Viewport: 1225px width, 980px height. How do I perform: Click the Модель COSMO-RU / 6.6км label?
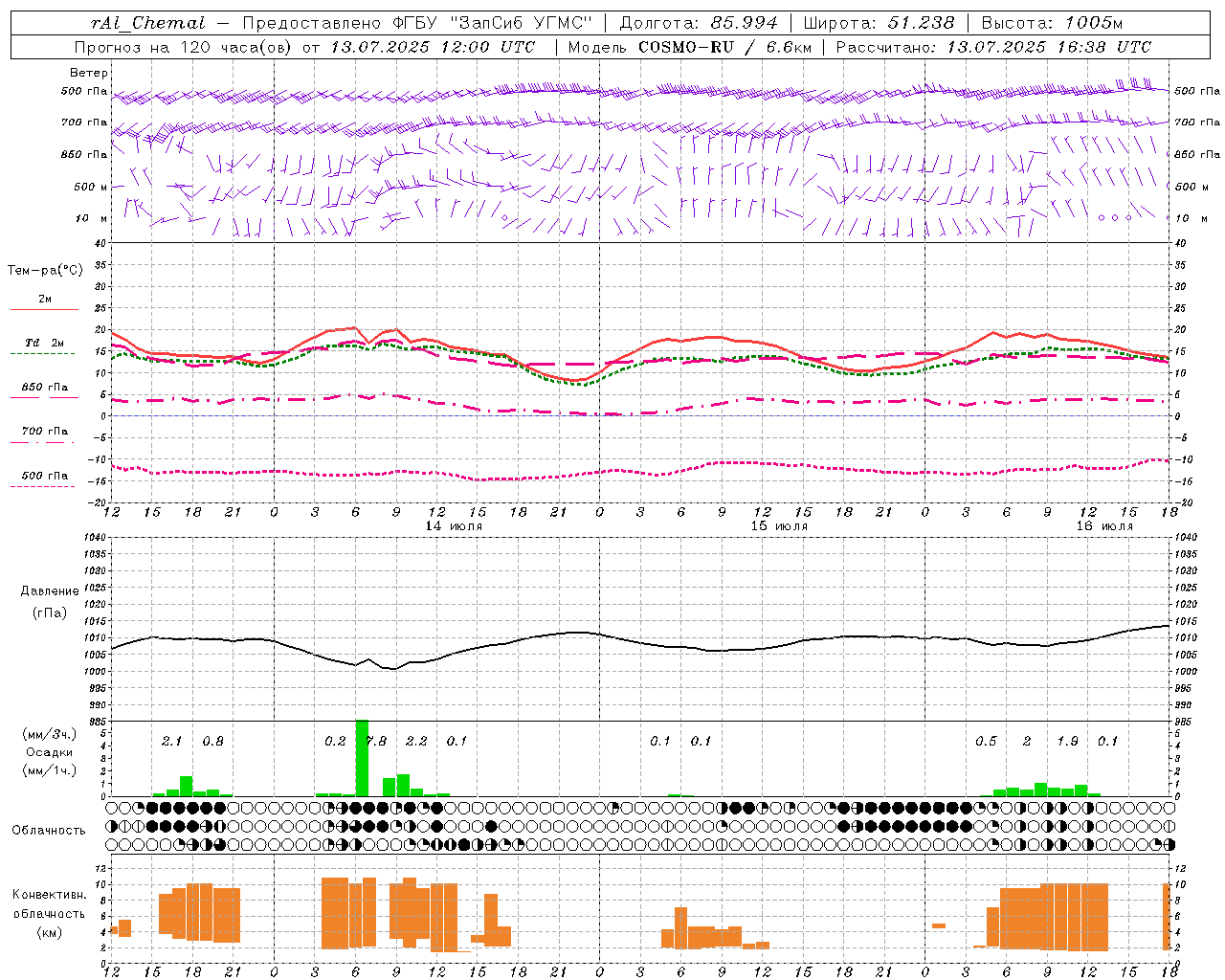click(690, 47)
